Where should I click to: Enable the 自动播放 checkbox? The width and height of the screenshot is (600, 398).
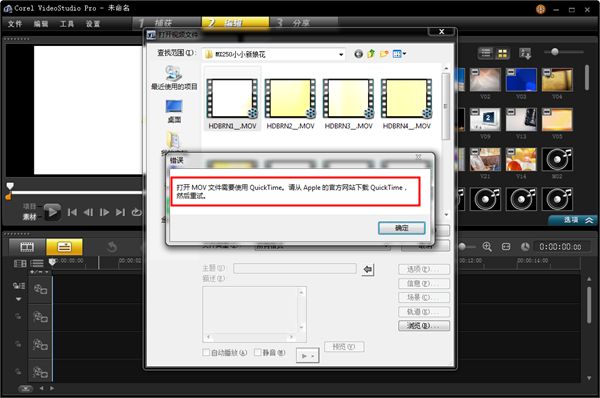click(x=206, y=352)
